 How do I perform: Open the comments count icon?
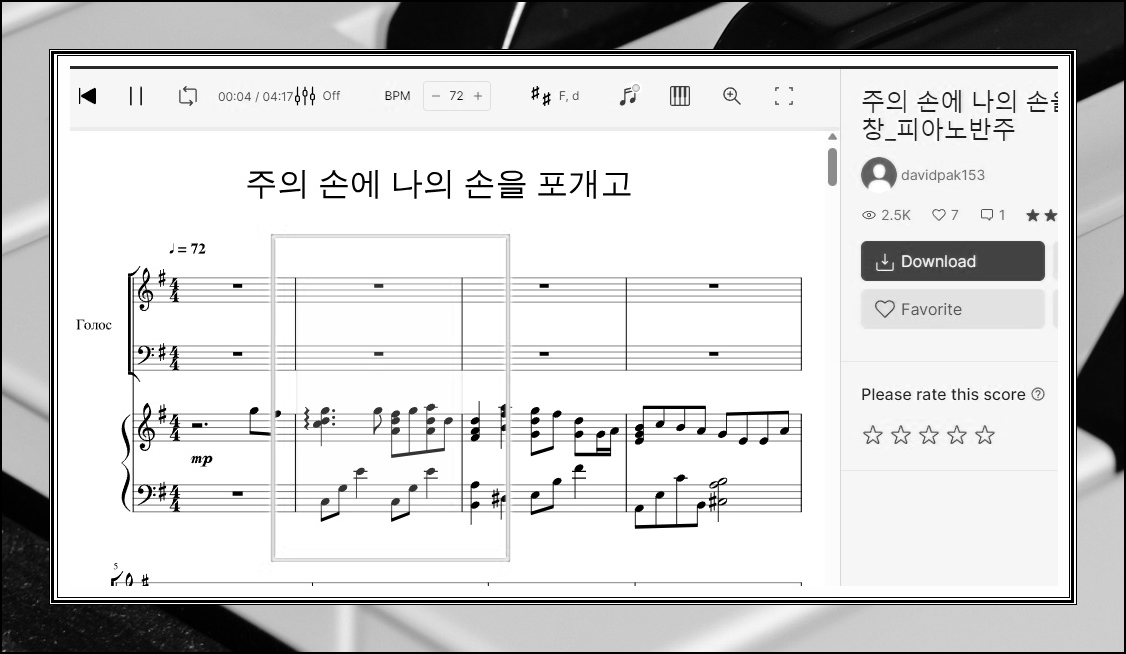point(987,215)
